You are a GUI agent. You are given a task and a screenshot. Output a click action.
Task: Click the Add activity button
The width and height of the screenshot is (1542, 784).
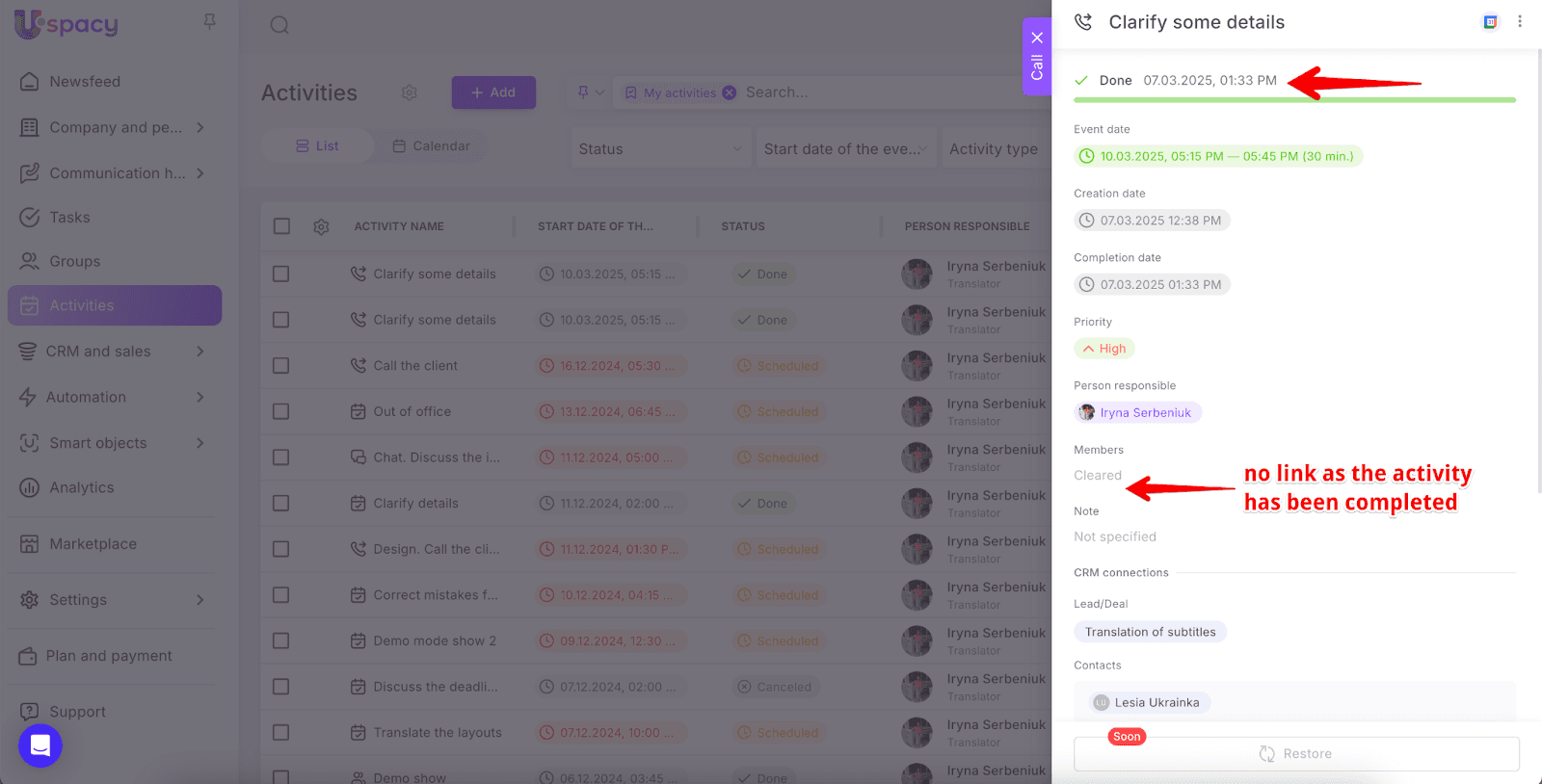[493, 92]
